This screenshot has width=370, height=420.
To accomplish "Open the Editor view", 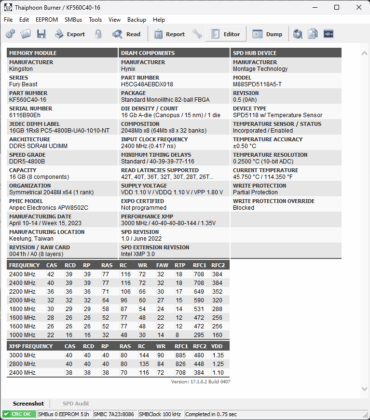I will [226, 34].
